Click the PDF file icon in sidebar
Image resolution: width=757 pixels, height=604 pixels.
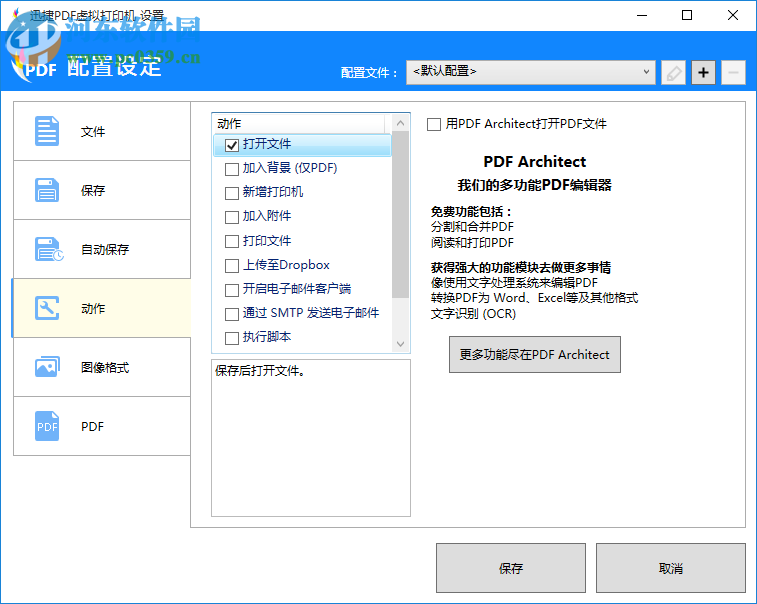coord(47,426)
